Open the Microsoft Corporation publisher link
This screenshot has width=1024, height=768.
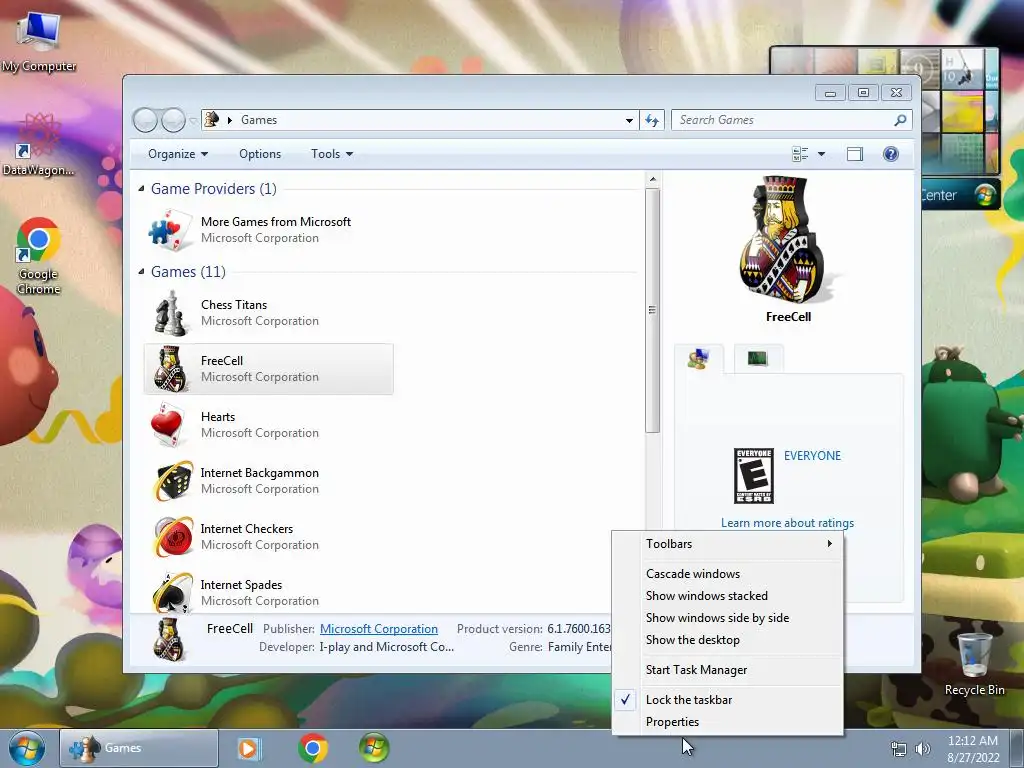[379, 629]
